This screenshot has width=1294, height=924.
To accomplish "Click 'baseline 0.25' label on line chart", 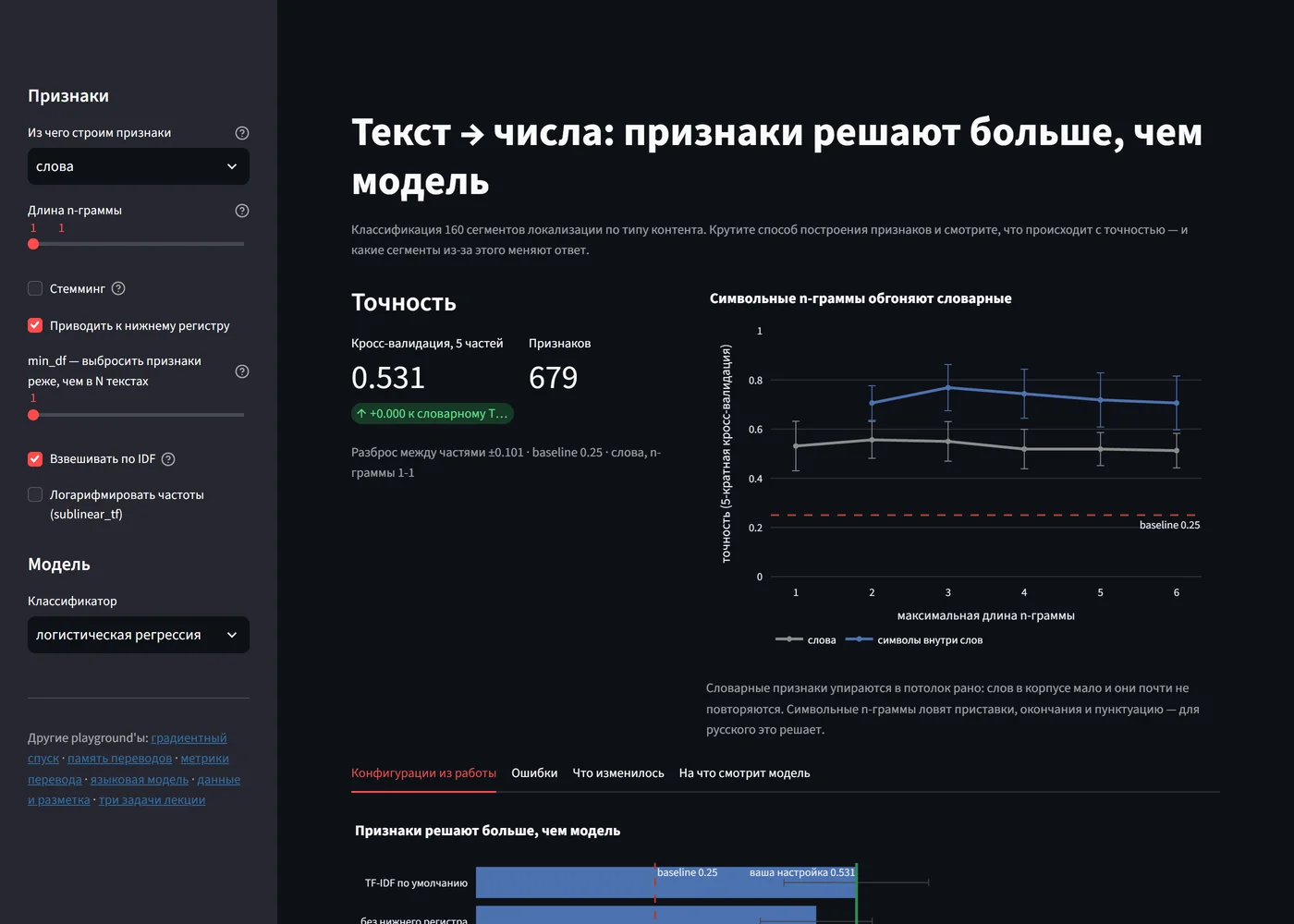I will (x=1169, y=525).
